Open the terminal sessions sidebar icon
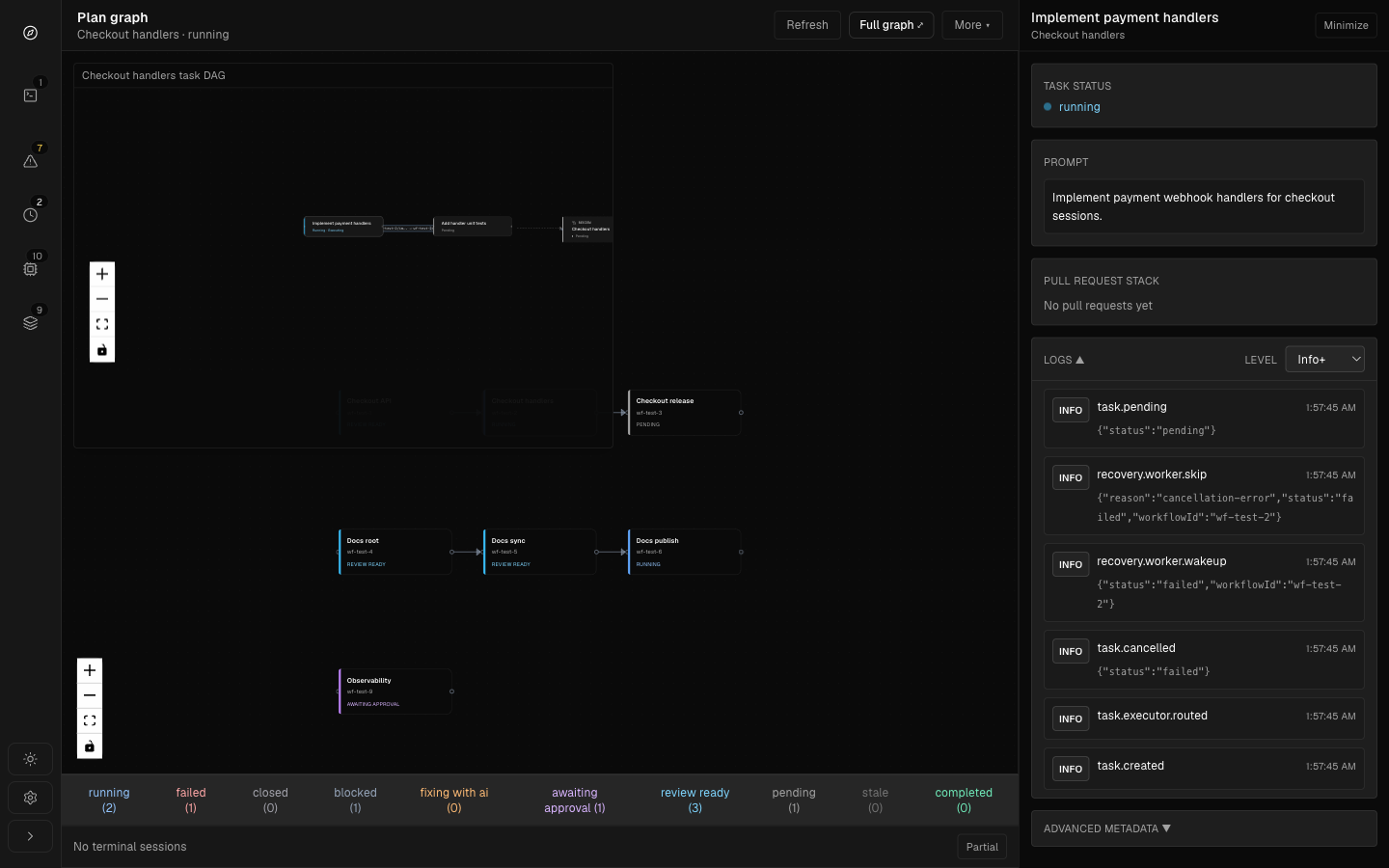1389x868 pixels. [31, 95]
